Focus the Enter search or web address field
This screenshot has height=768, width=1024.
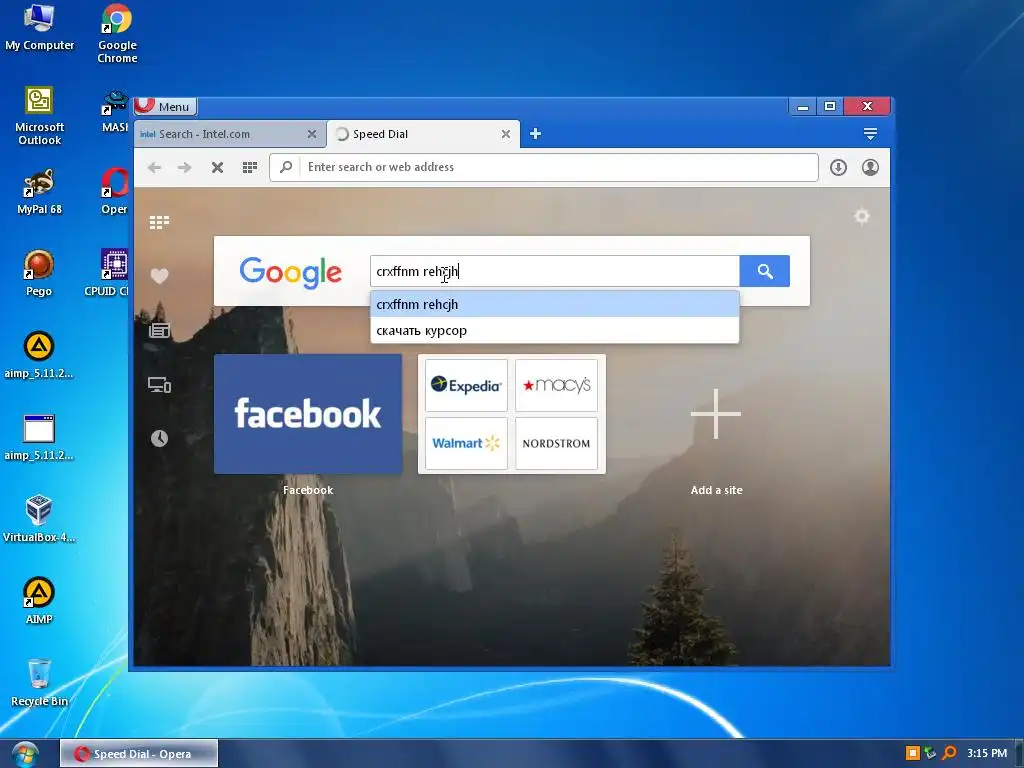(543, 167)
